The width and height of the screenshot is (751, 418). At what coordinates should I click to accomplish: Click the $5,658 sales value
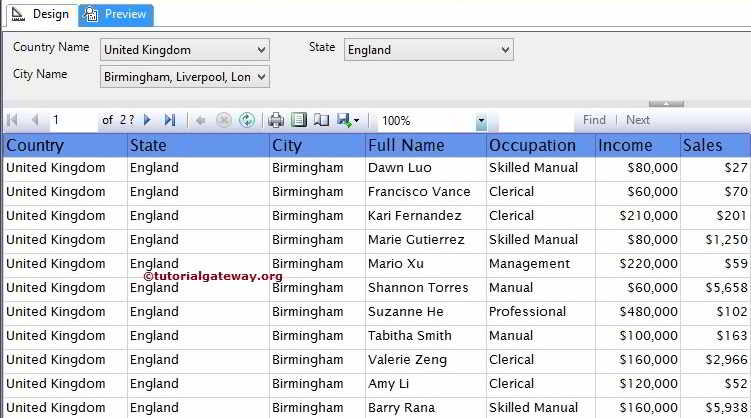726,288
